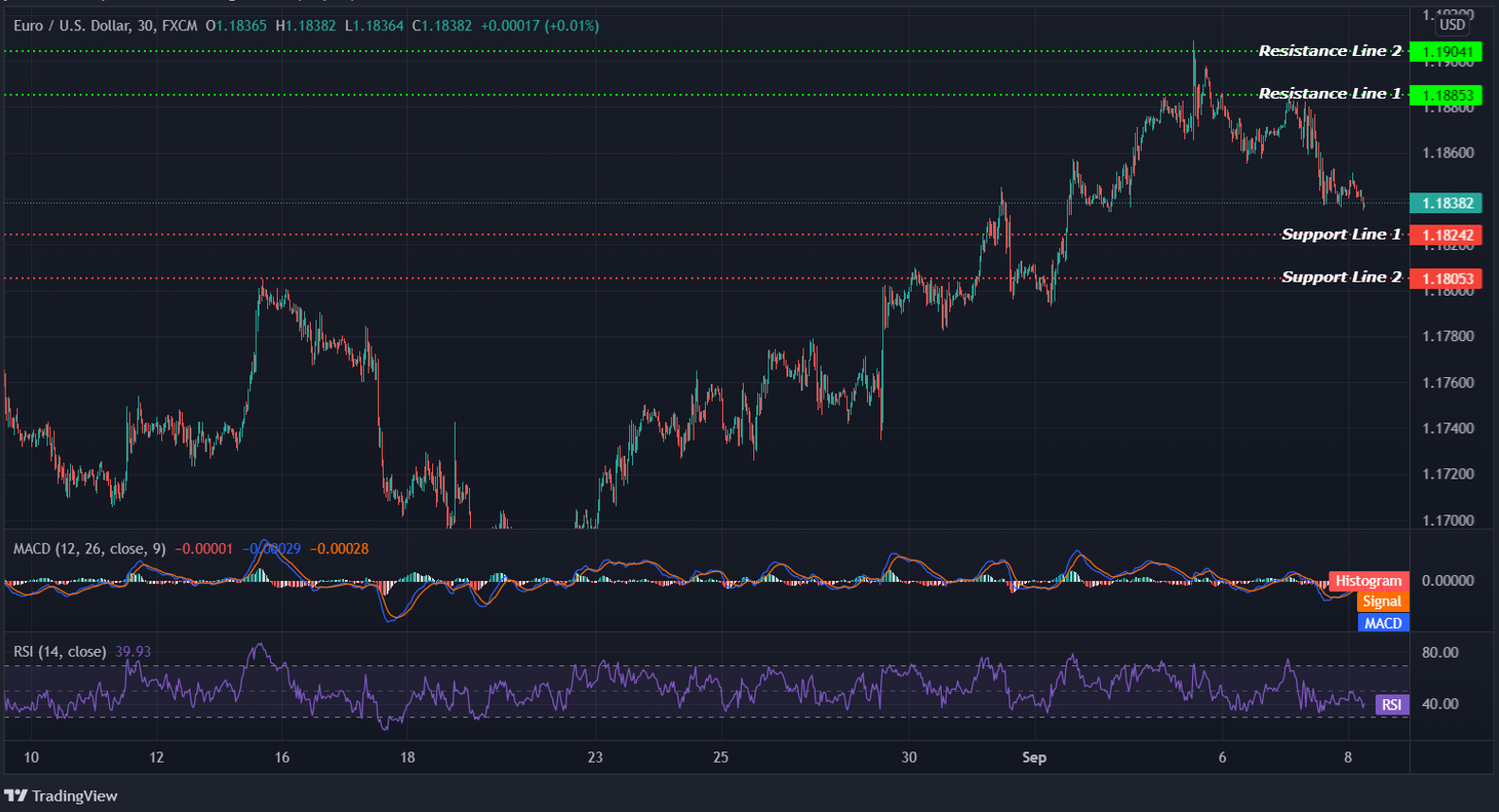Select the Support Line 2 label
The height and width of the screenshot is (812, 1499).
[1341, 277]
